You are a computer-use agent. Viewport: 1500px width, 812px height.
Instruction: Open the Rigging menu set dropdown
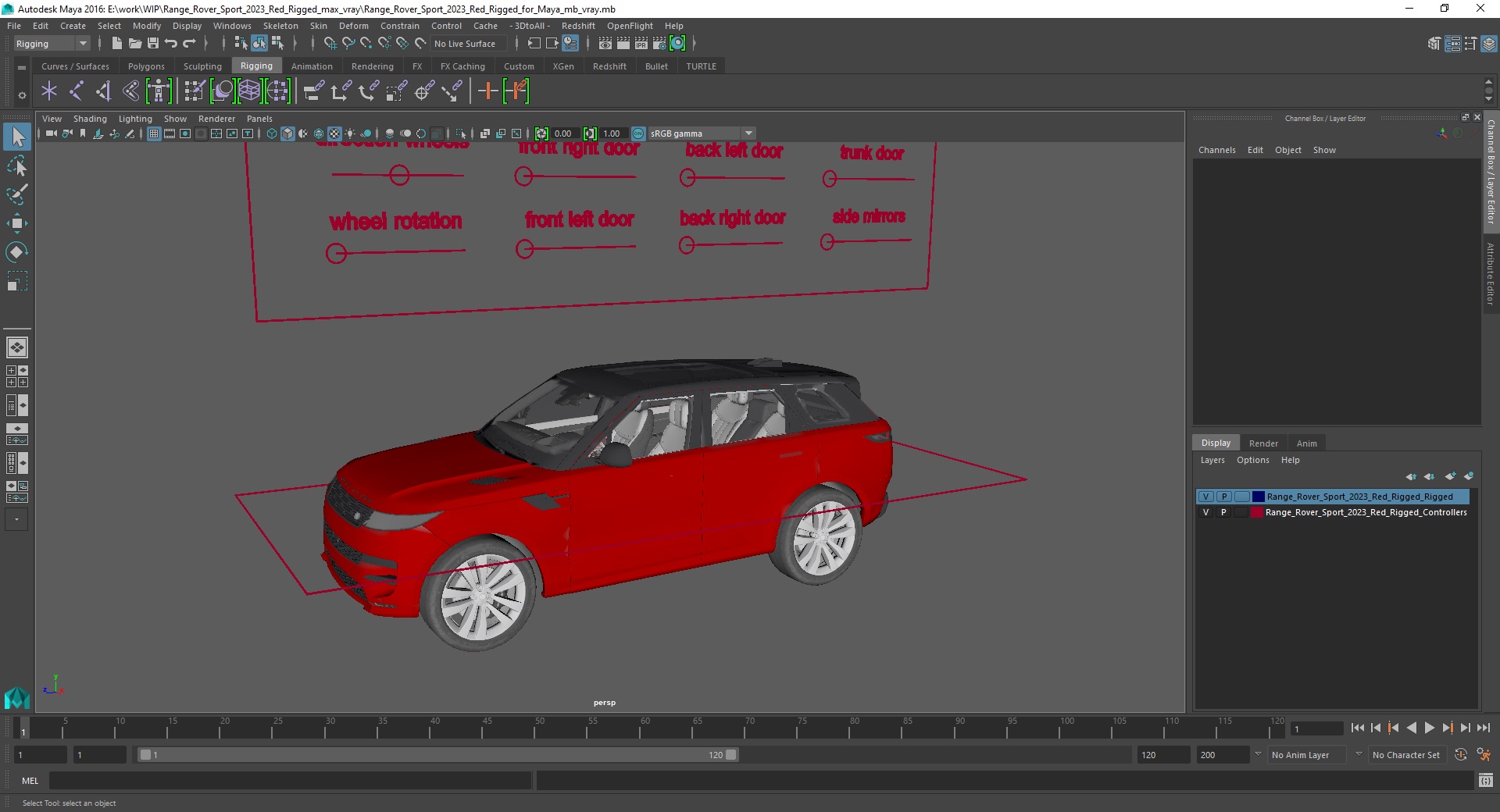click(52, 44)
